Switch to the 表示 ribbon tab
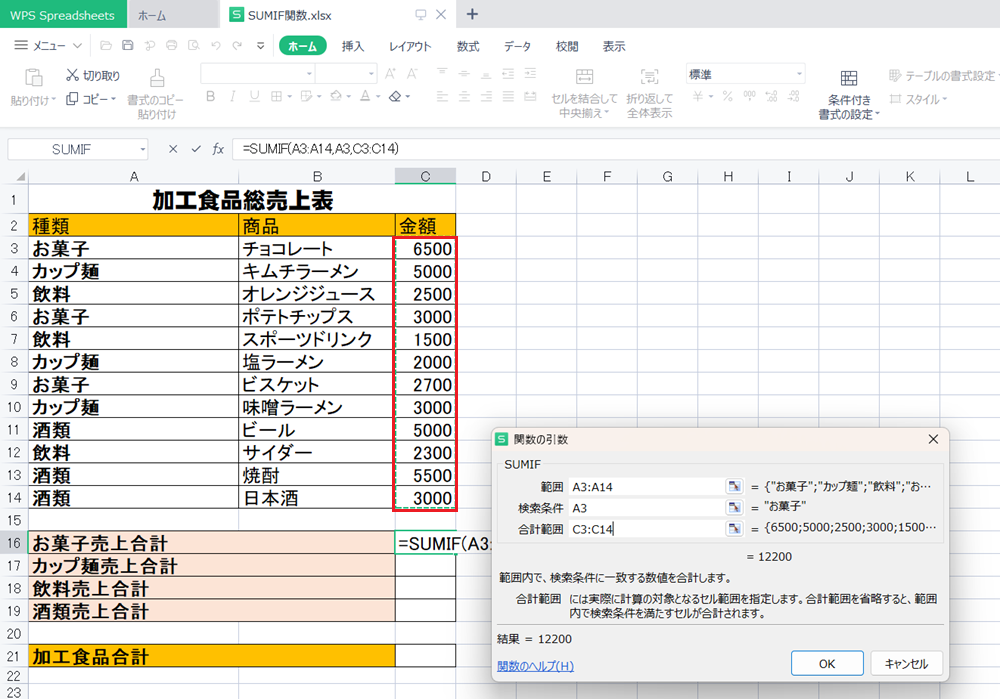This screenshot has width=1000, height=699. point(614,46)
